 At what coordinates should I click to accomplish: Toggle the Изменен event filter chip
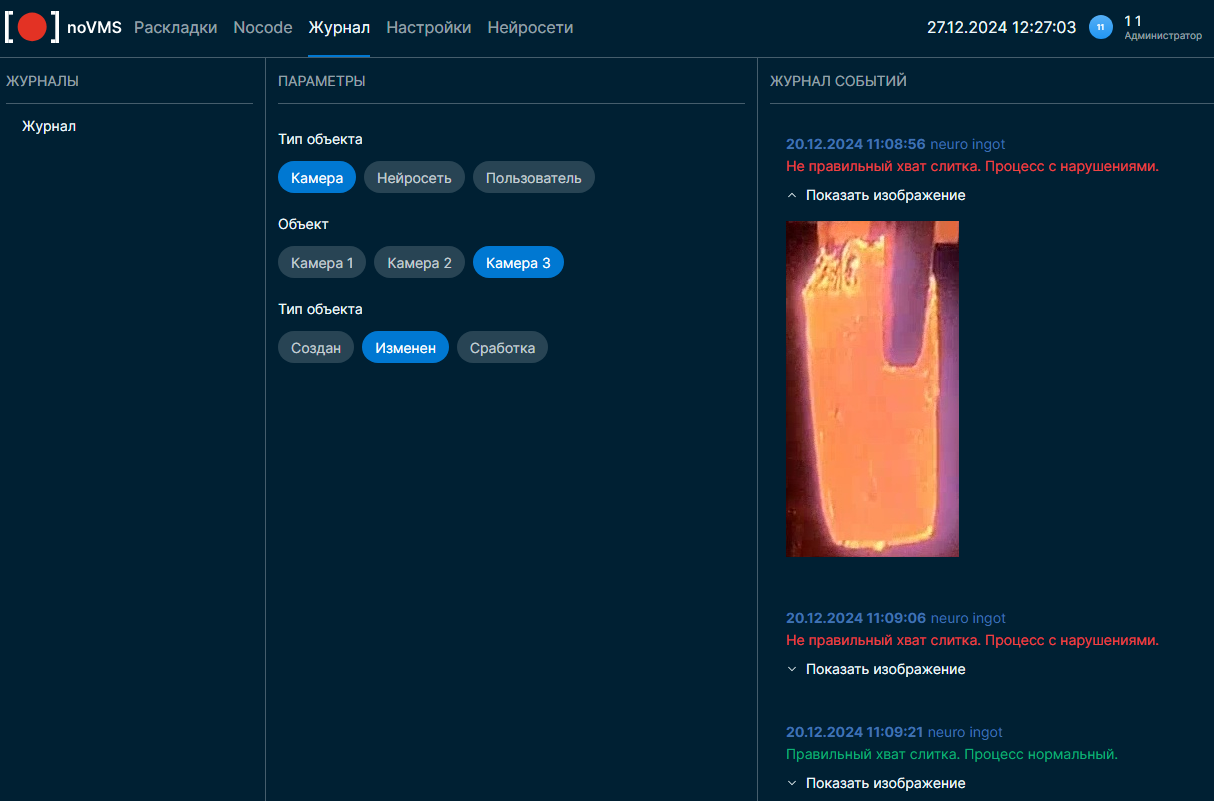point(405,348)
